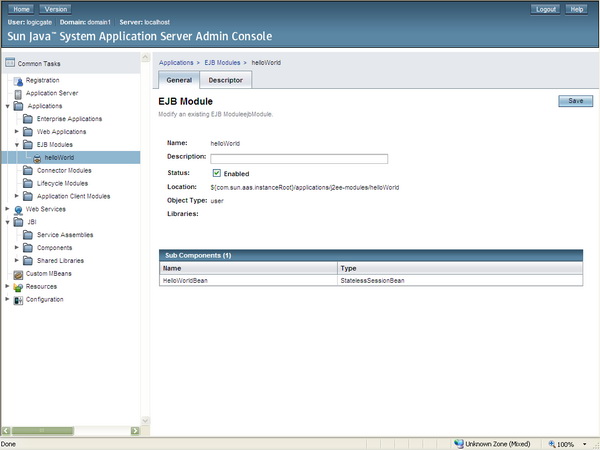Switch to the Descriptor tab
Screen dimensions: 600x450
pyautogui.click(x=225, y=80)
